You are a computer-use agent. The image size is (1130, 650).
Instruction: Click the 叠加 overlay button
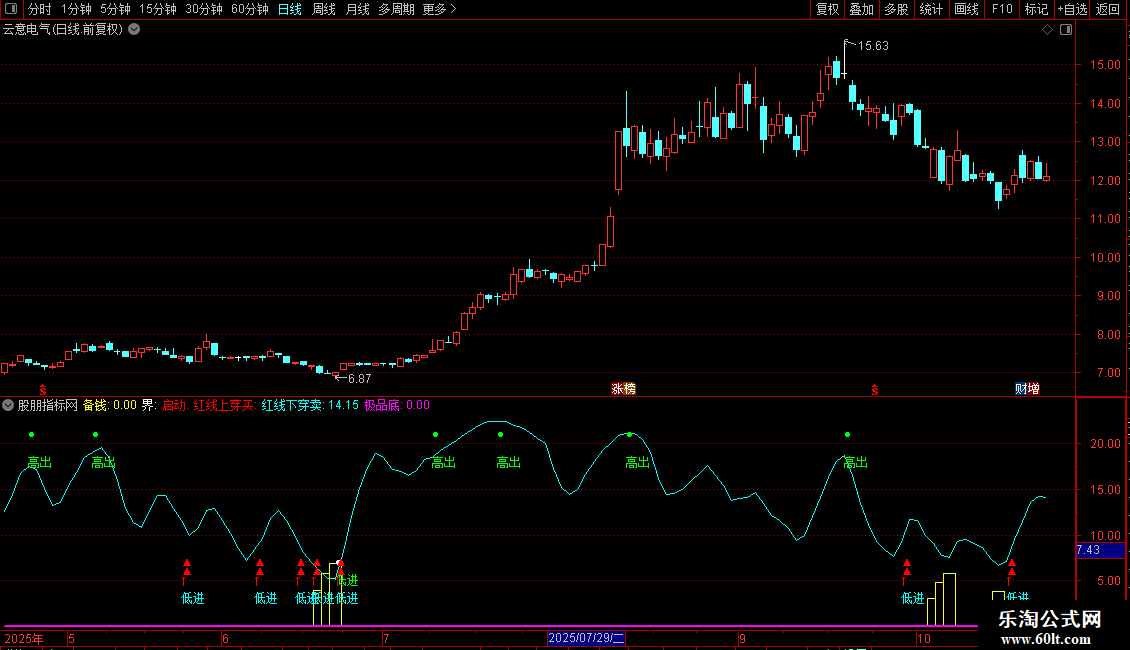[861, 9]
